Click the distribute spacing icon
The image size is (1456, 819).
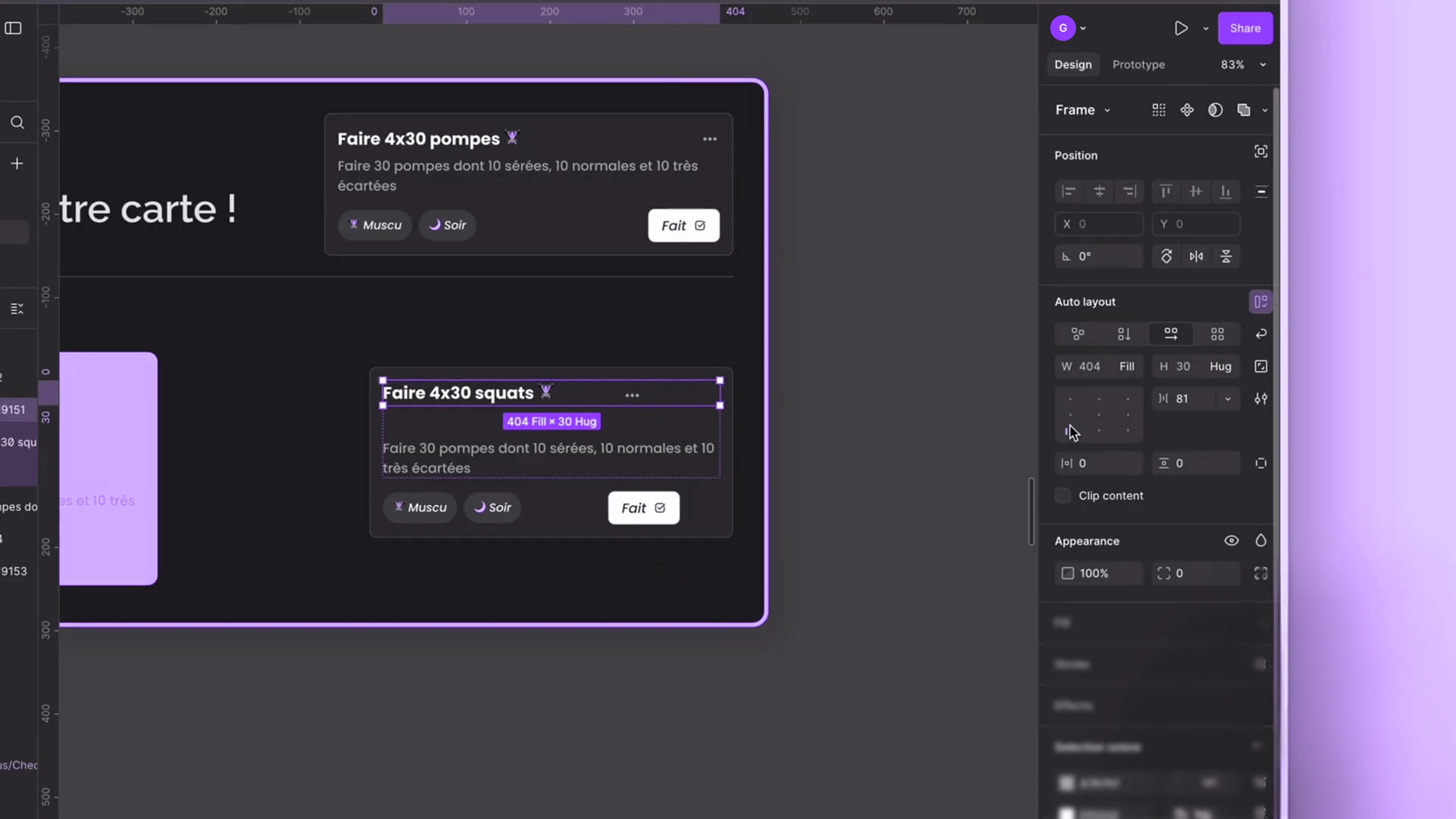pyautogui.click(x=1261, y=192)
